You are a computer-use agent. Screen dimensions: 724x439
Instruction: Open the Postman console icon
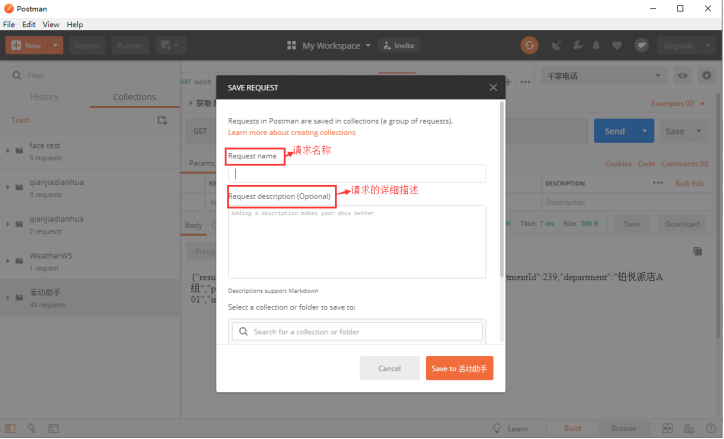[54, 428]
